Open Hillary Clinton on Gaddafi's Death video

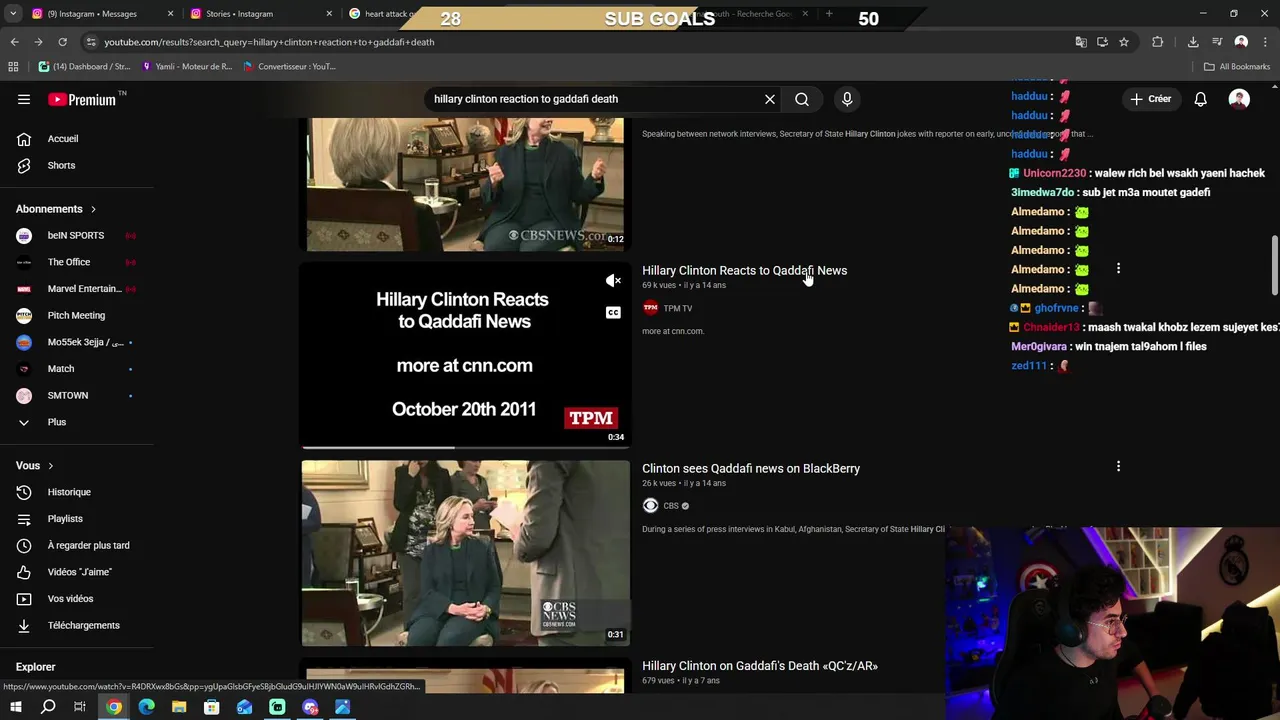(x=760, y=666)
